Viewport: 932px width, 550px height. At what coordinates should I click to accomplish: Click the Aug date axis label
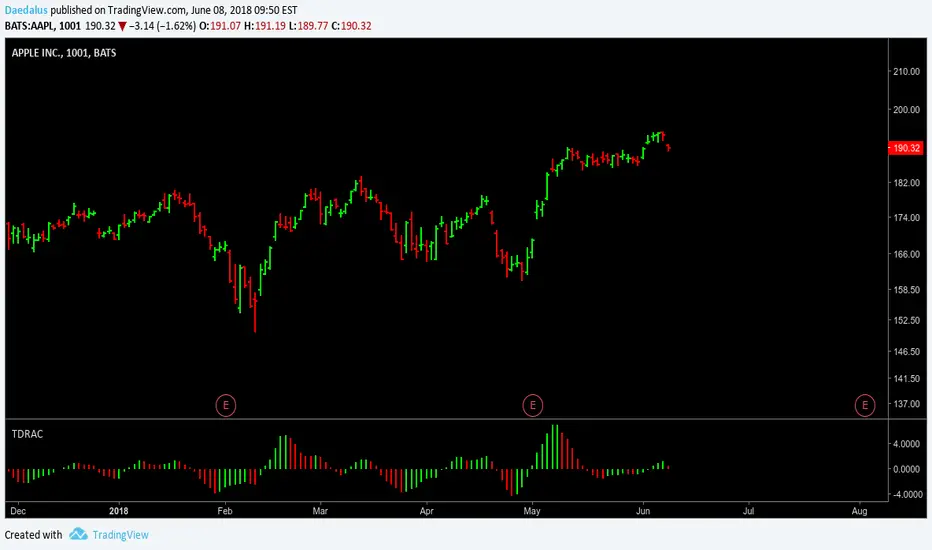tap(859, 511)
